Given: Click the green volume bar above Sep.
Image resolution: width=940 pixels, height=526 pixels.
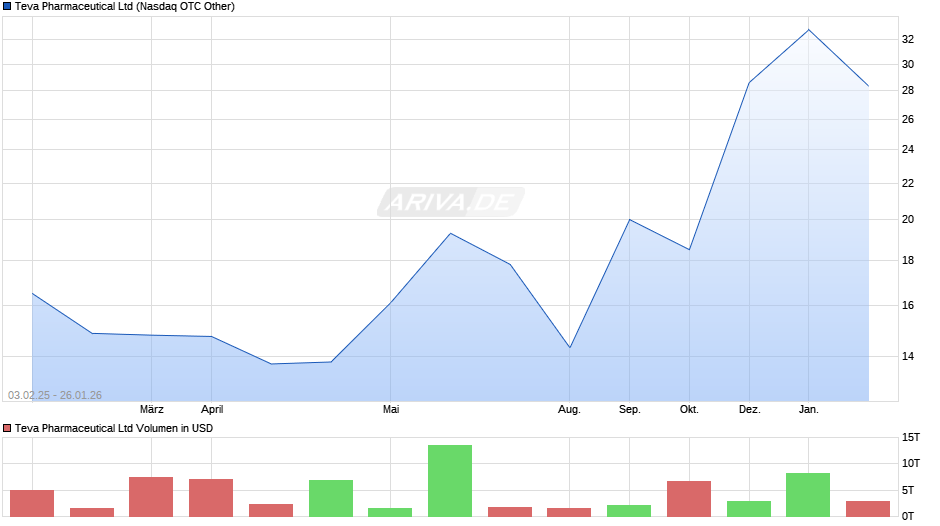Looking at the screenshot, I should point(629,511).
